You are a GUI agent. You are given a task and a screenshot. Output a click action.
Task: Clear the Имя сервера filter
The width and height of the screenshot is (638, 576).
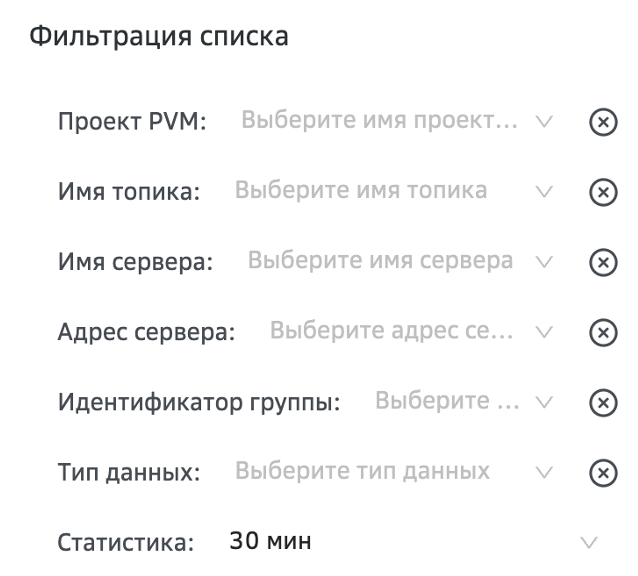tap(599, 262)
